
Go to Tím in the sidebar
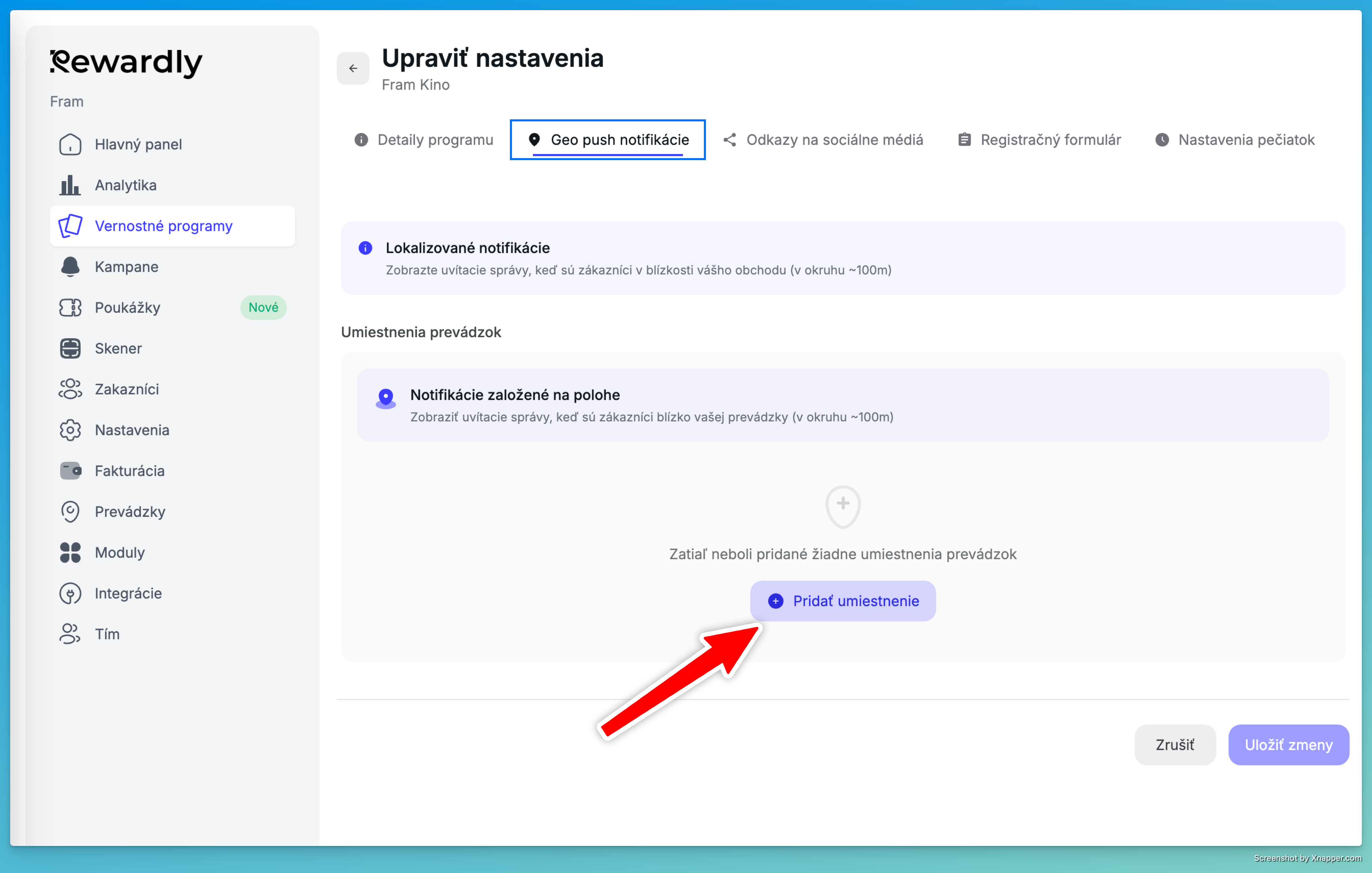tap(172, 634)
